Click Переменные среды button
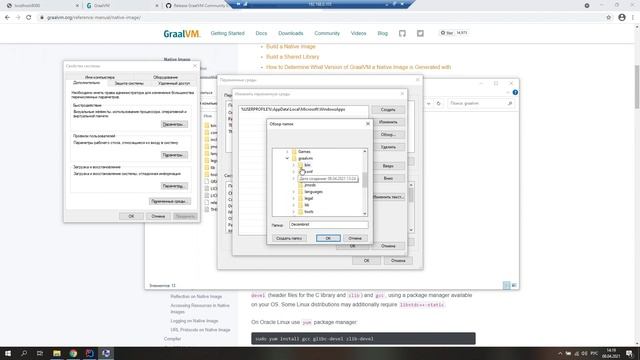Image resolution: width=640 pixels, height=360 pixels. (170, 202)
